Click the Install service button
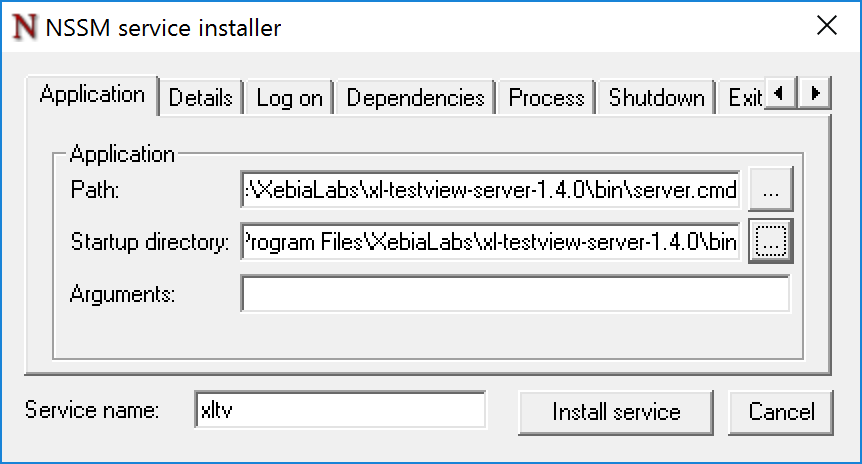The image size is (862, 464). tap(616, 411)
